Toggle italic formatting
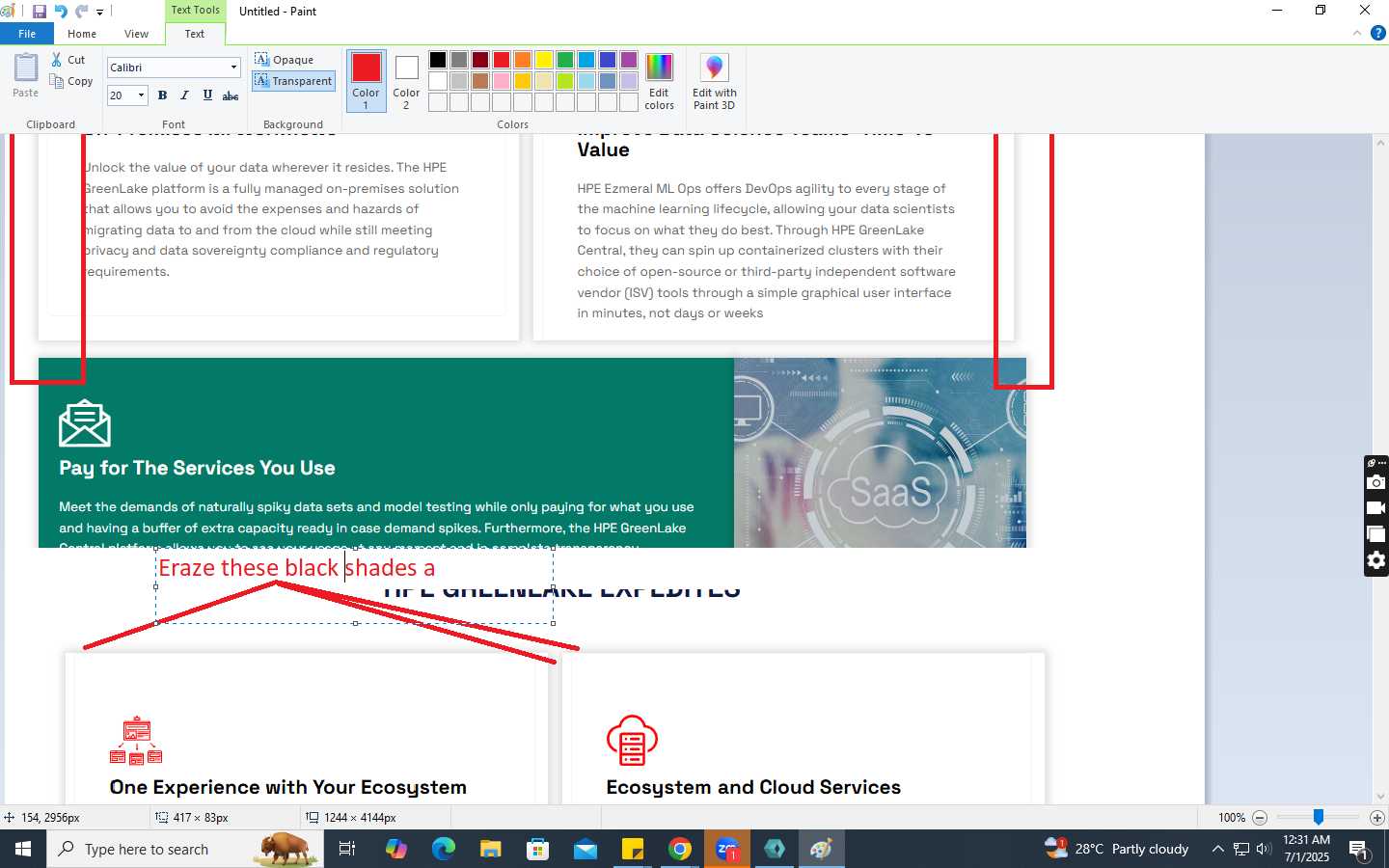Image resolution: width=1389 pixels, height=868 pixels. click(184, 95)
